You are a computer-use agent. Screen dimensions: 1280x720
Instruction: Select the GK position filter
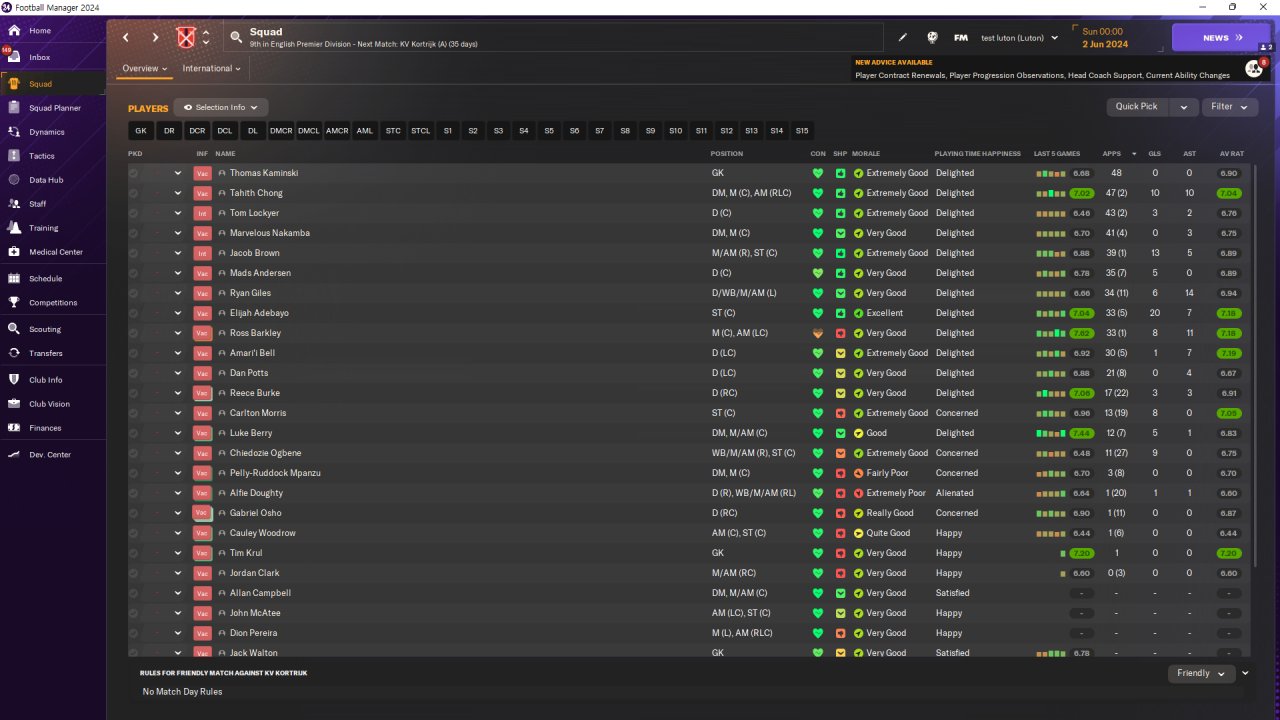[141, 131]
